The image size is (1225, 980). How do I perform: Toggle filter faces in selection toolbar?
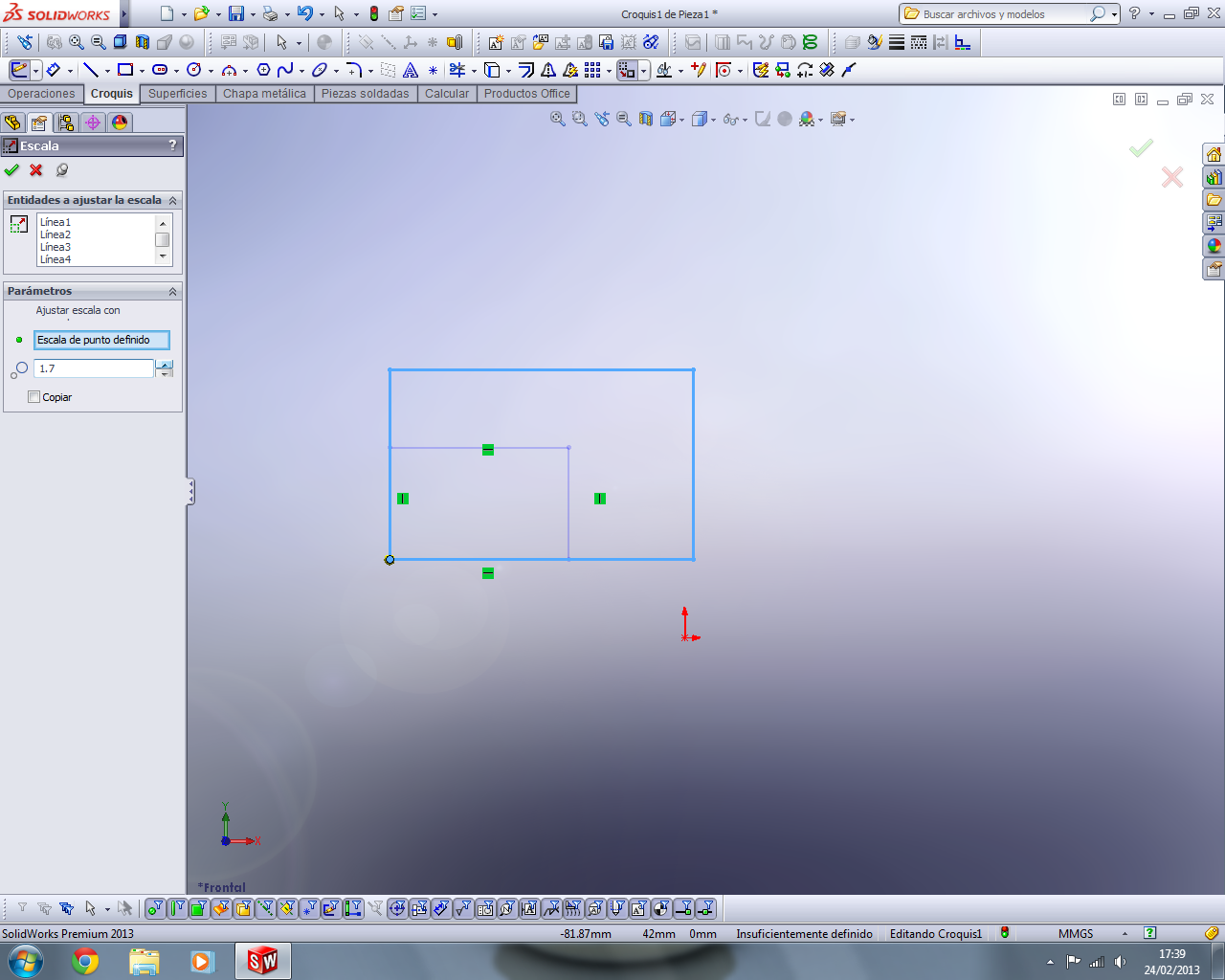[x=199, y=908]
